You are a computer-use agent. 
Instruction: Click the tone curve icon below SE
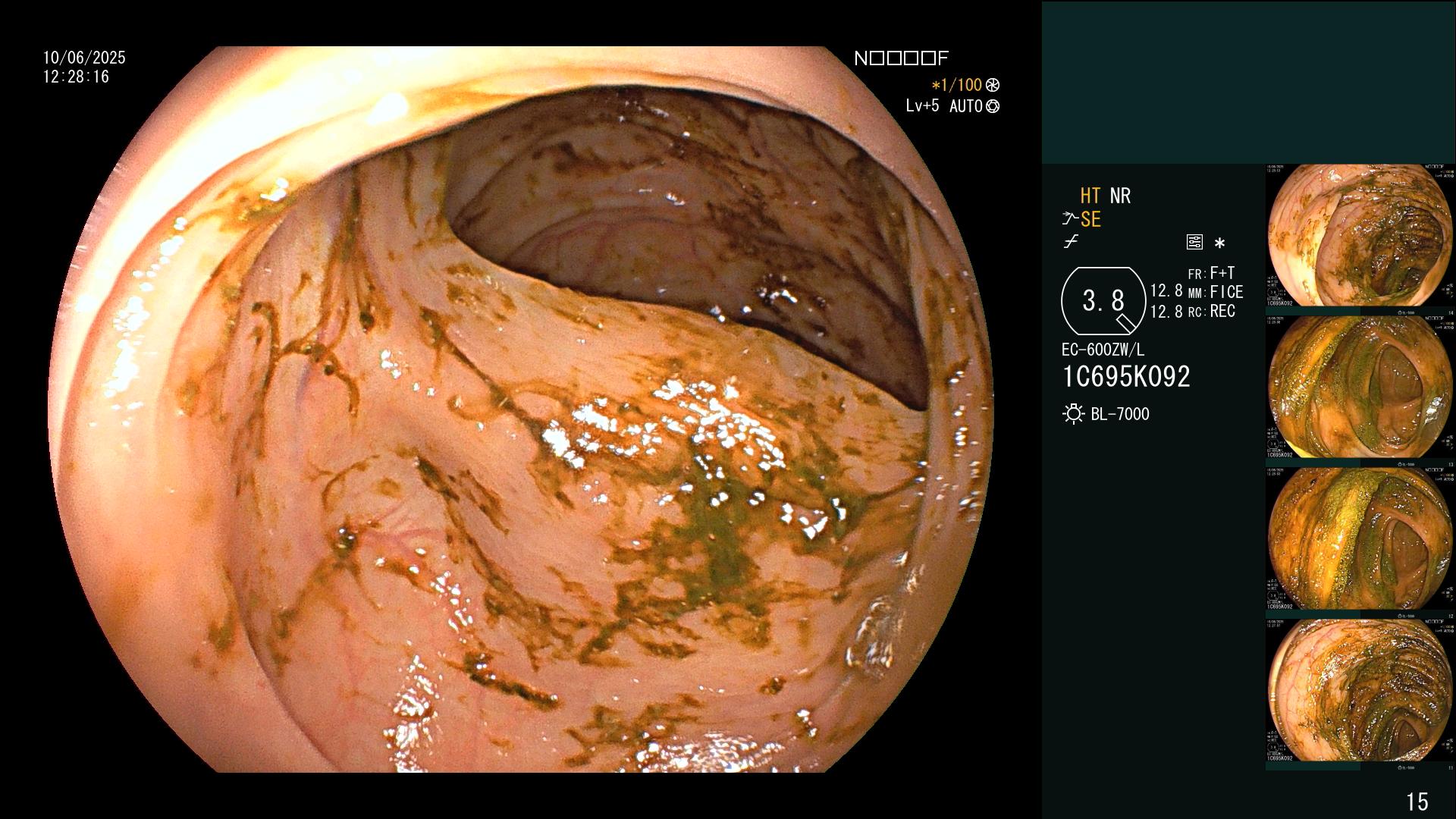click(1071, 243)
